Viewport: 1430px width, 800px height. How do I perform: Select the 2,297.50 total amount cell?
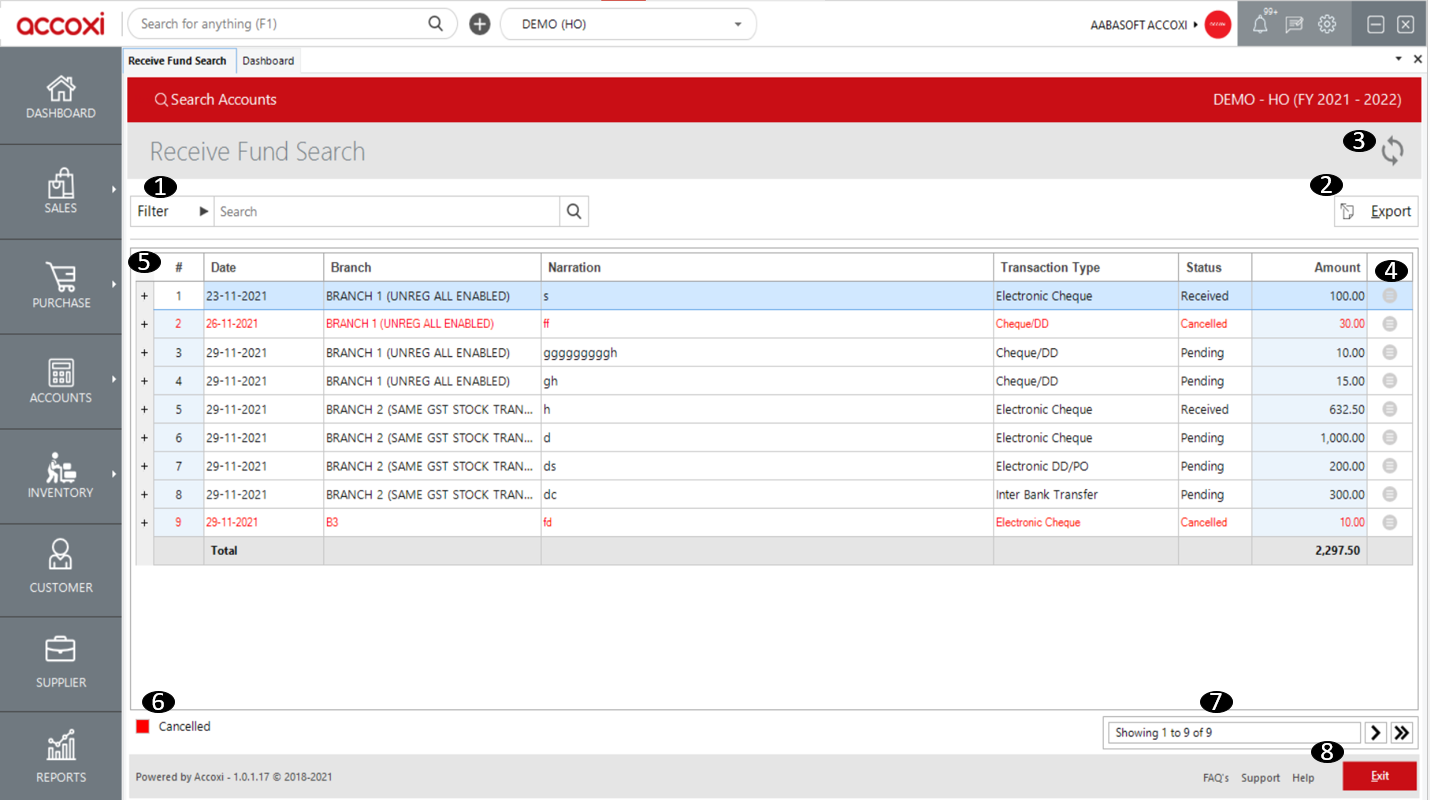click(1309, 551)
